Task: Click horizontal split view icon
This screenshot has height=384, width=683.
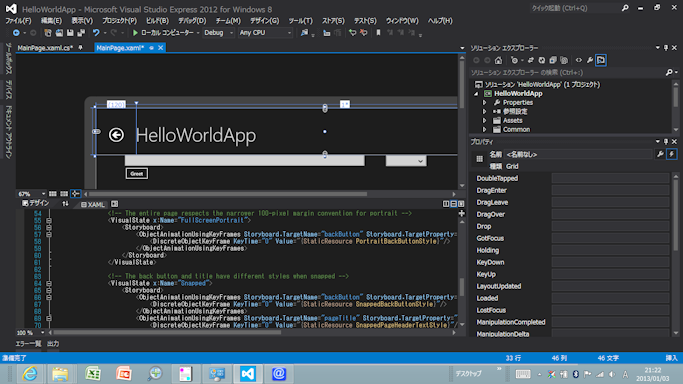Action: (453, 204)
